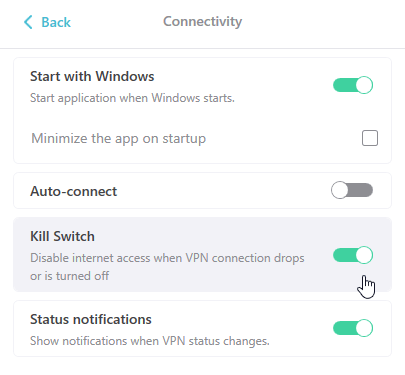Click the Auto-connect label text
The height and width of the screenshot is (375, 405).
click(x=74, y=191)
